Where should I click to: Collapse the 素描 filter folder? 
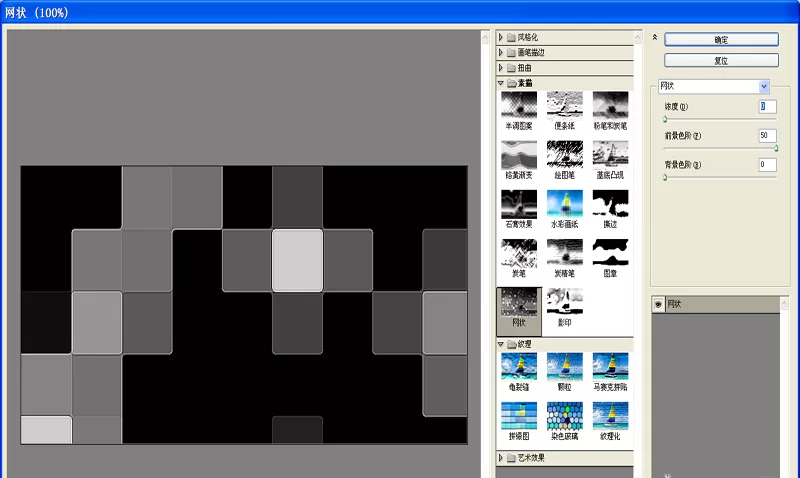pyautogui.click(x=501, y=83)
